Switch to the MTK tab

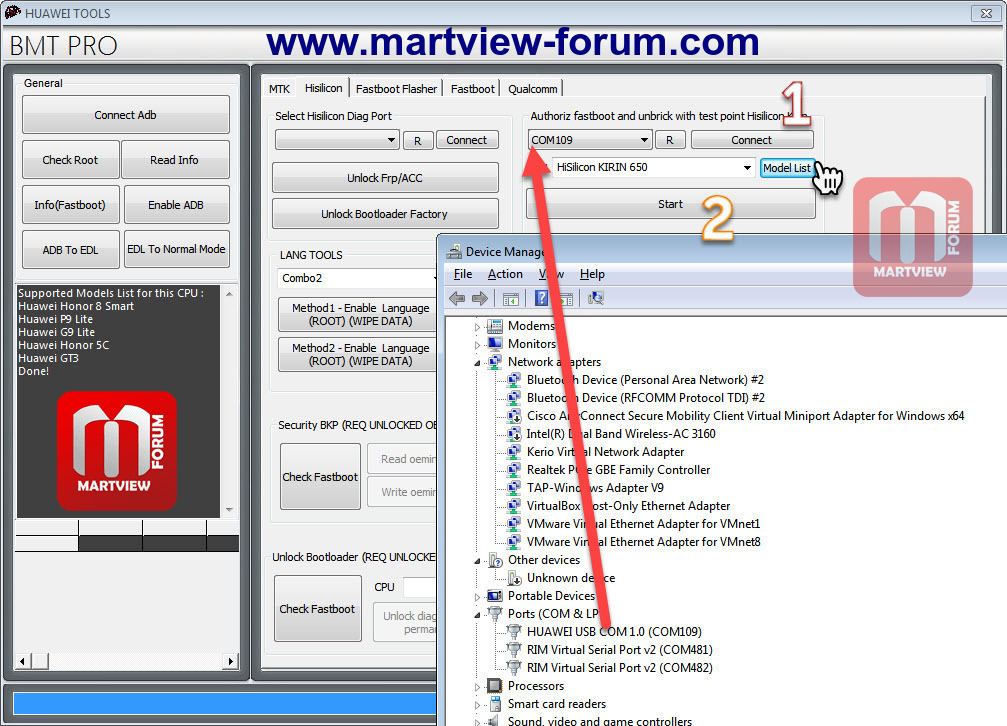279,89
